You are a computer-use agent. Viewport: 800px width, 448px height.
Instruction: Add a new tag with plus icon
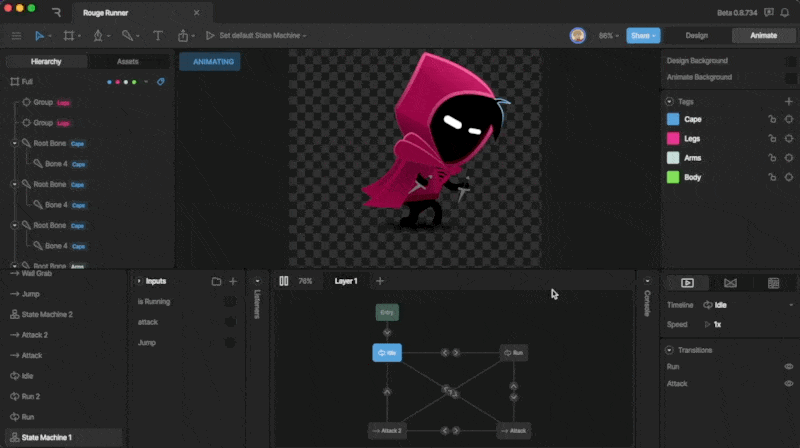point(789,101)
